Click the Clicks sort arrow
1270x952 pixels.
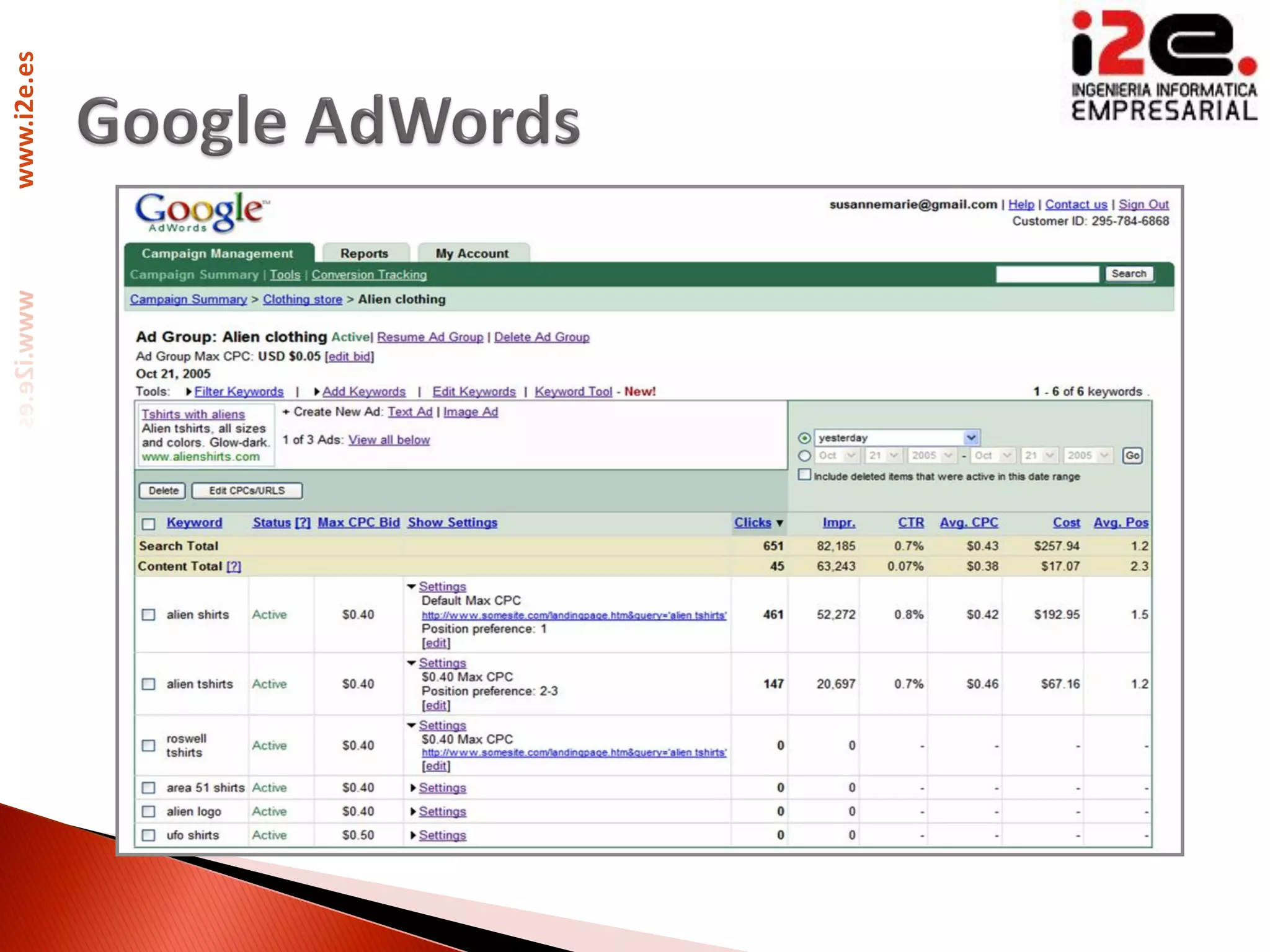(x=779, y=524)
